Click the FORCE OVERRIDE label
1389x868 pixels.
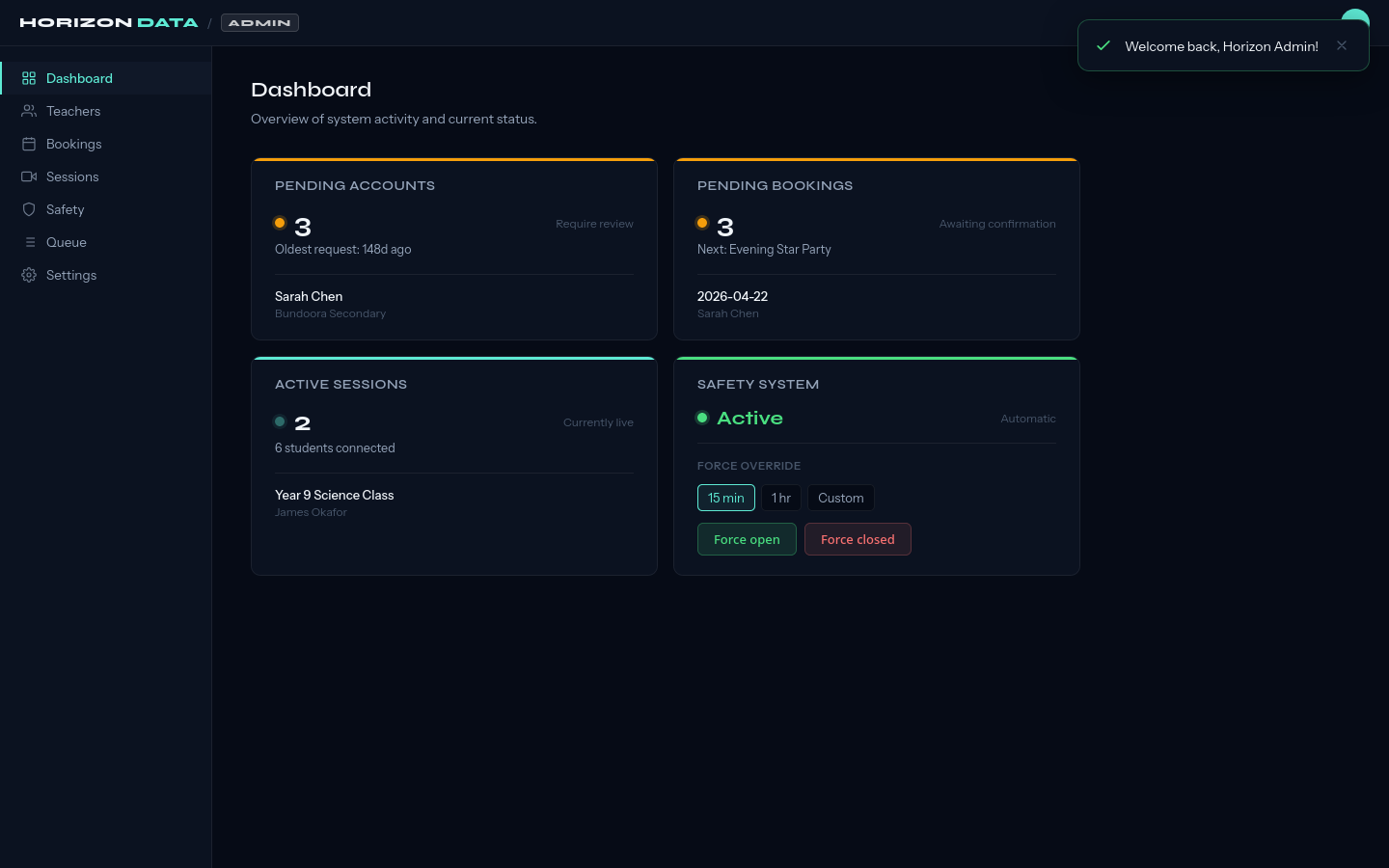point(749,466)
